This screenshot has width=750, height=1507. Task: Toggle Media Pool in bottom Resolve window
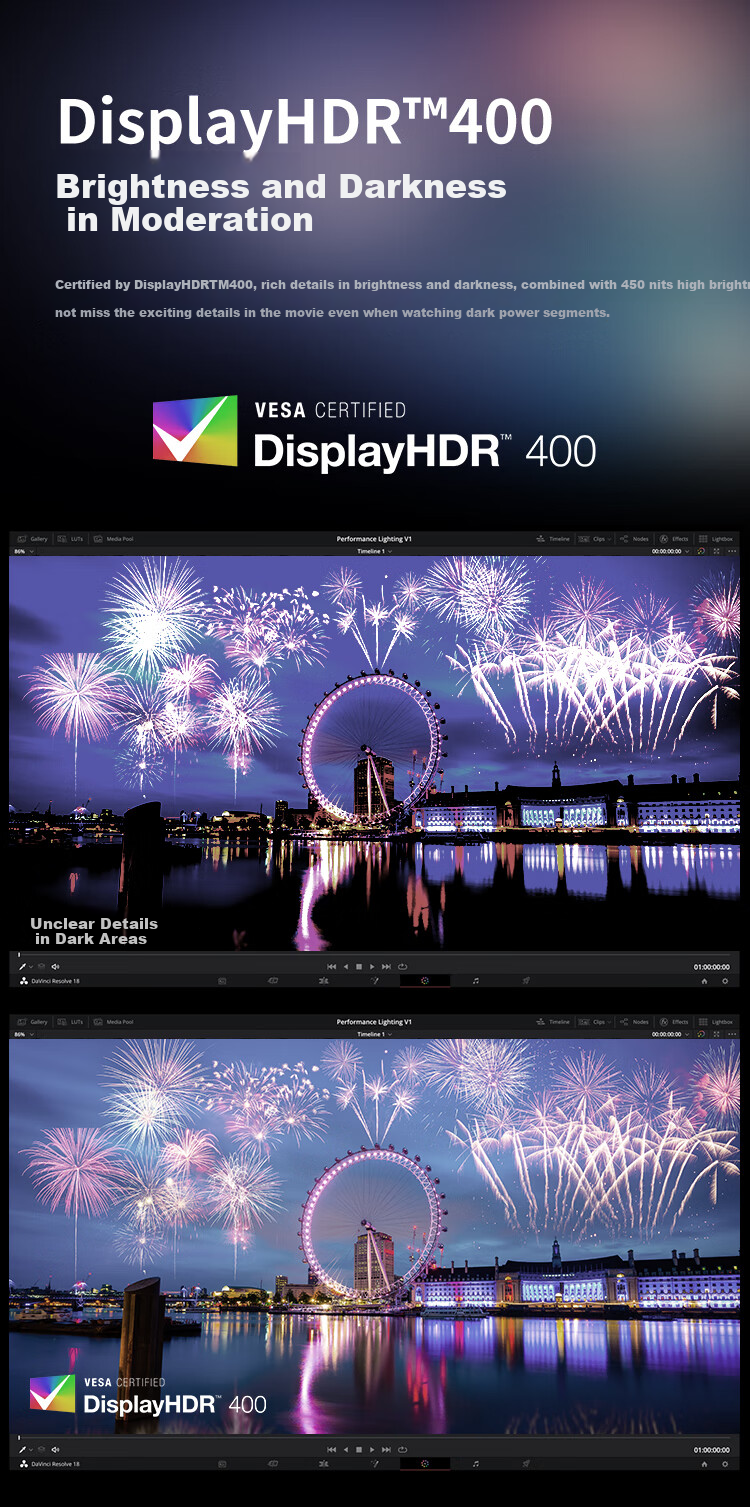pyautogui.click(x=113, y=1022)
